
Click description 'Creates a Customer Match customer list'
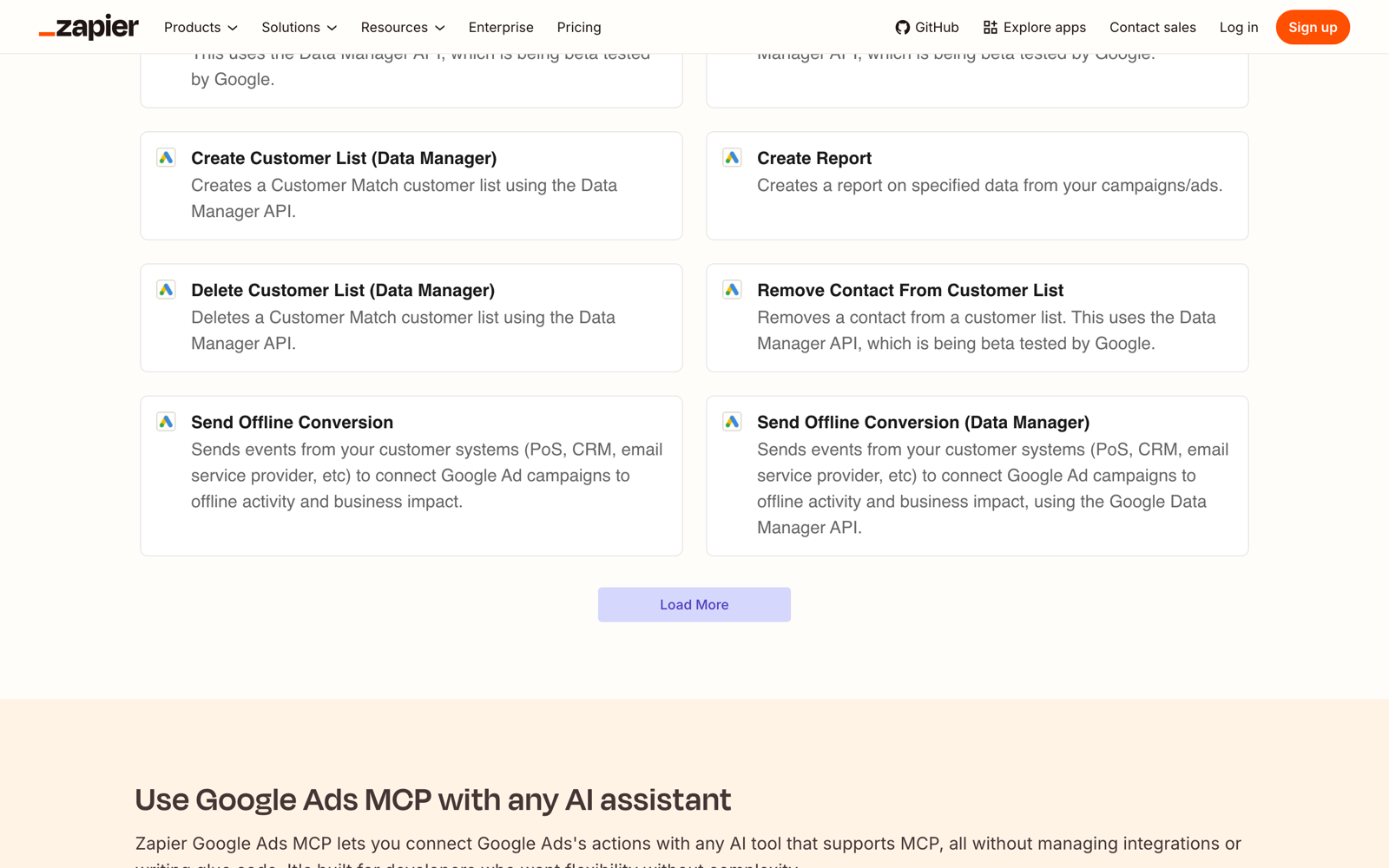tap(405, 198)
